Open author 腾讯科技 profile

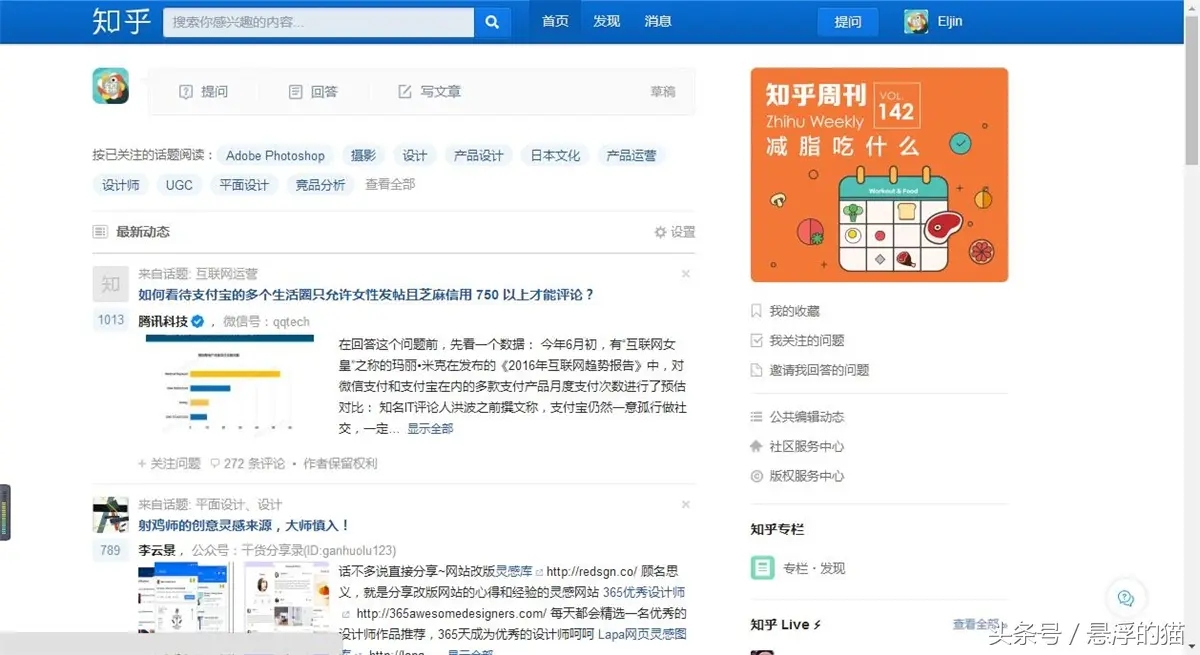[163, 321]
